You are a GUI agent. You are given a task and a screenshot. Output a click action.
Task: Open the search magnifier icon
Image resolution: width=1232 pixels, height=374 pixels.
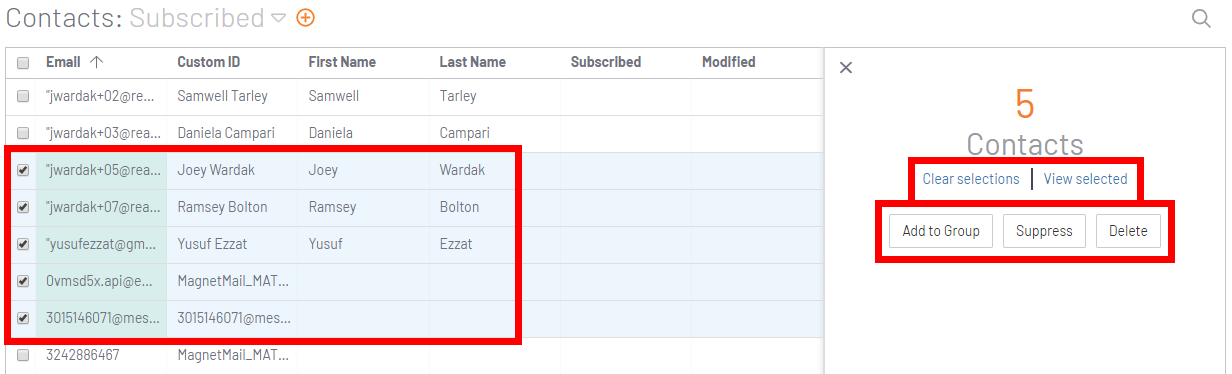1201,18
